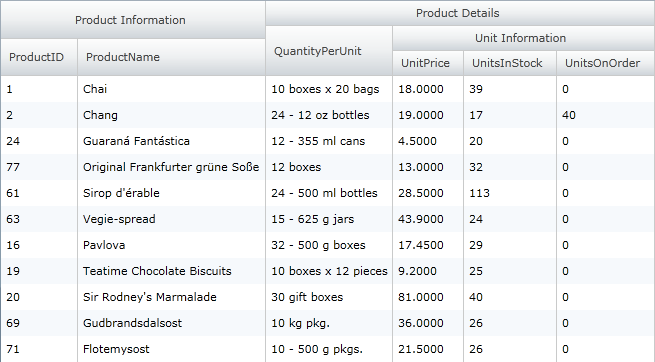
Task: Sort by the UnitsInStock column header
Action: [x=510, y=63]
